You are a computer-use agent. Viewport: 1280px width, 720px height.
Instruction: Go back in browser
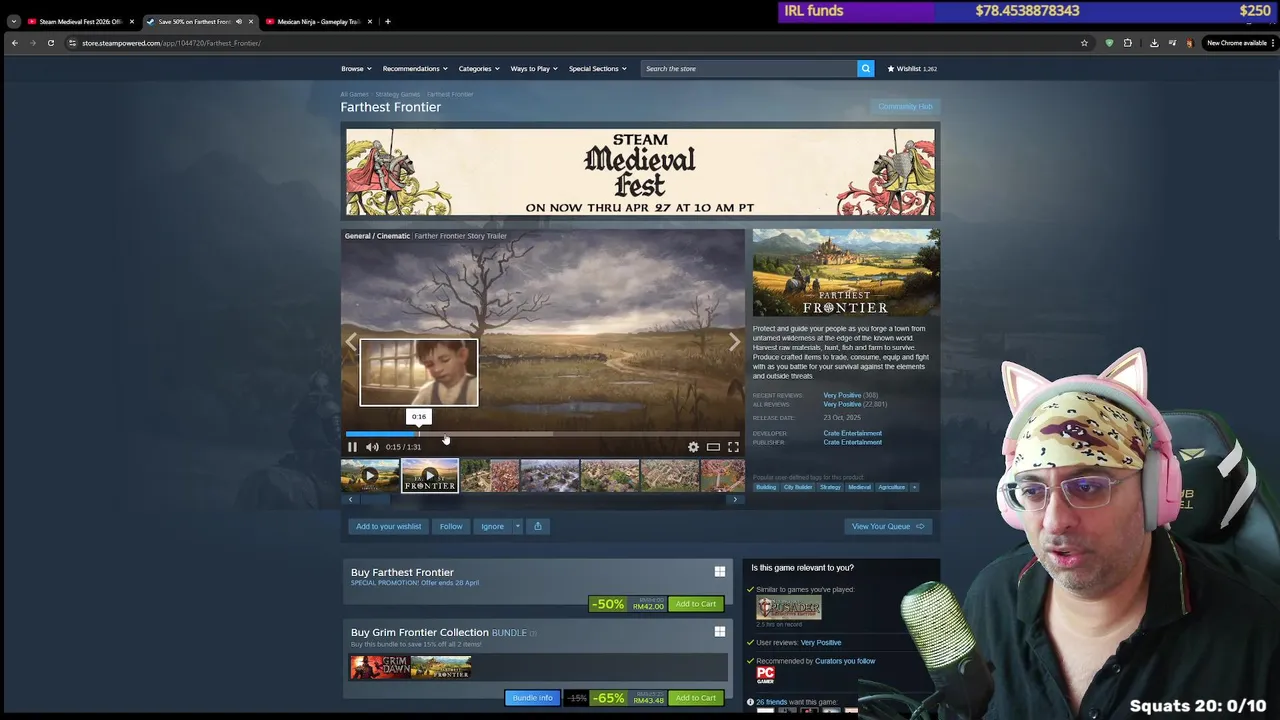(x=15, y=43)
